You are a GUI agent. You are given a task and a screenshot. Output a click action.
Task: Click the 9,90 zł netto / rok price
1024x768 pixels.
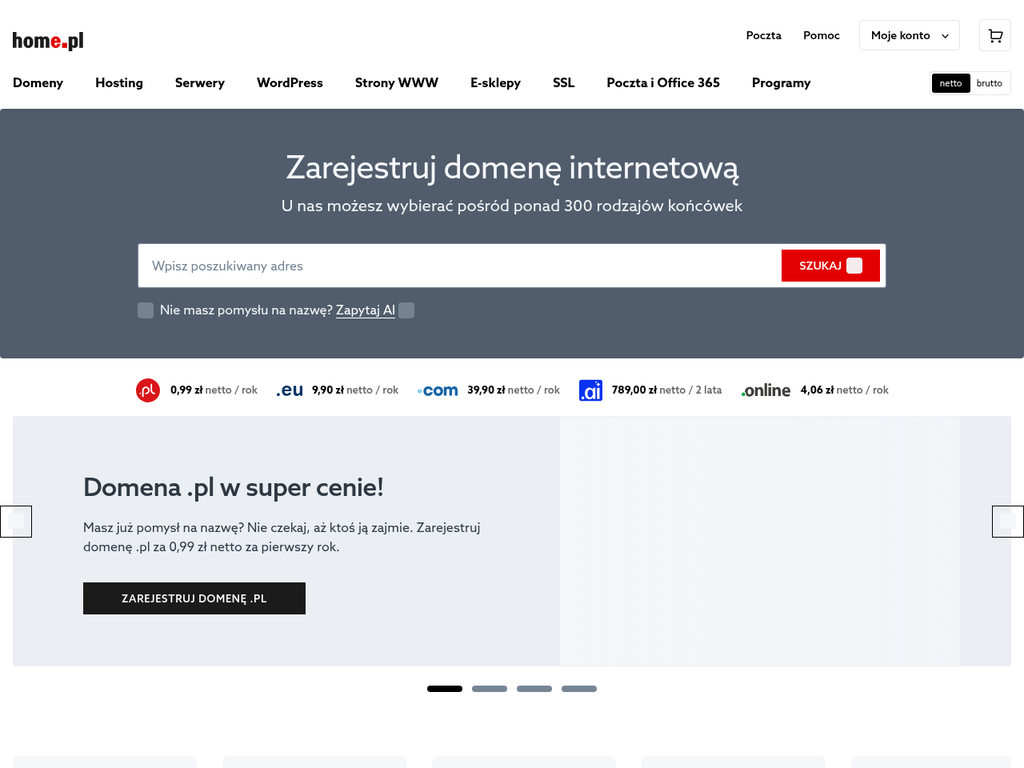355,390
